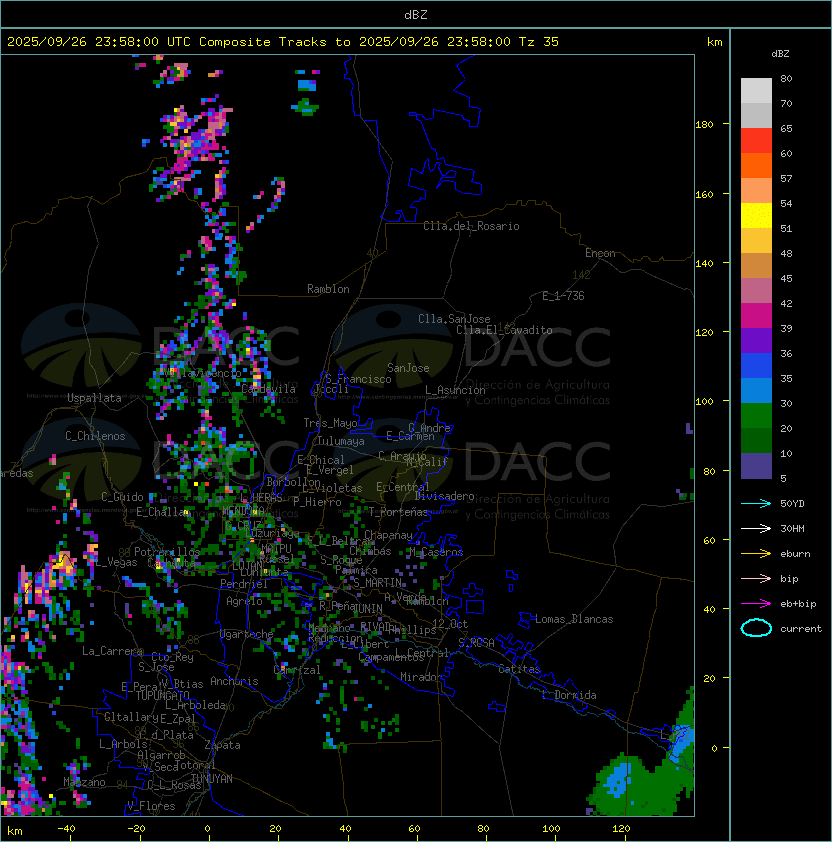Select the bright yellow swatch in dBZ scale
Screen dimensions: 832x842
point(756,216)
